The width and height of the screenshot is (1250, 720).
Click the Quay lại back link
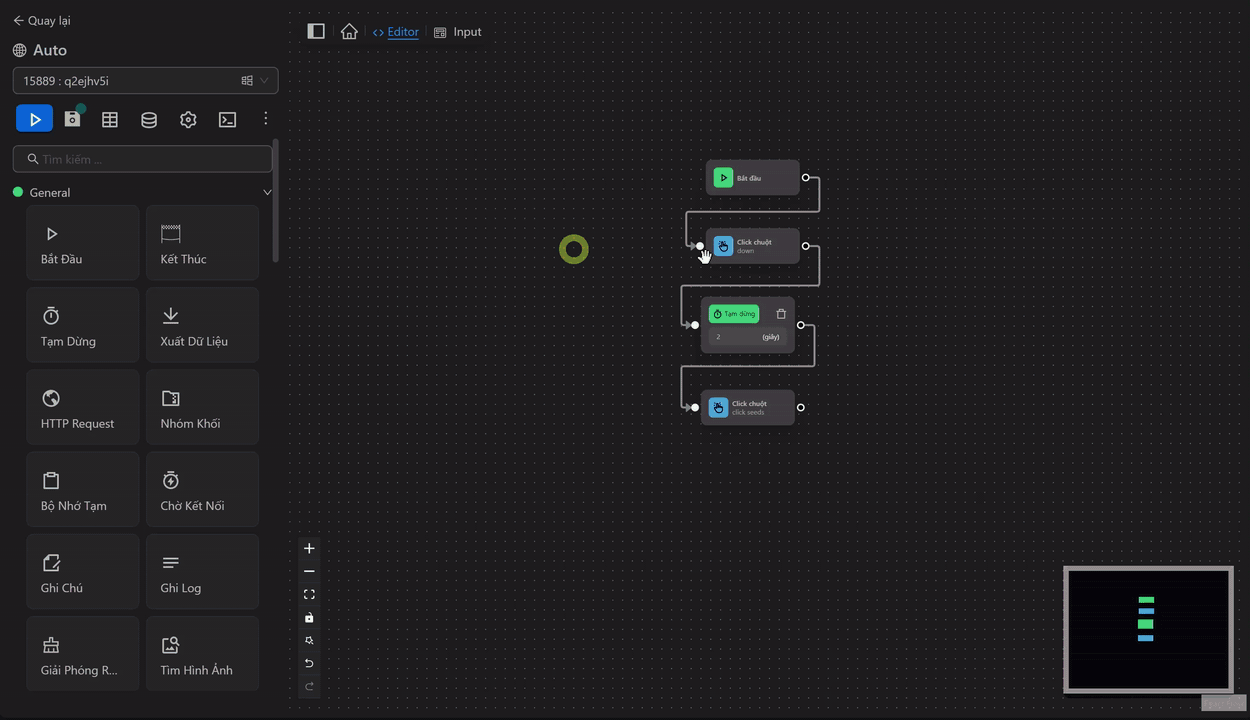(41, 20)
